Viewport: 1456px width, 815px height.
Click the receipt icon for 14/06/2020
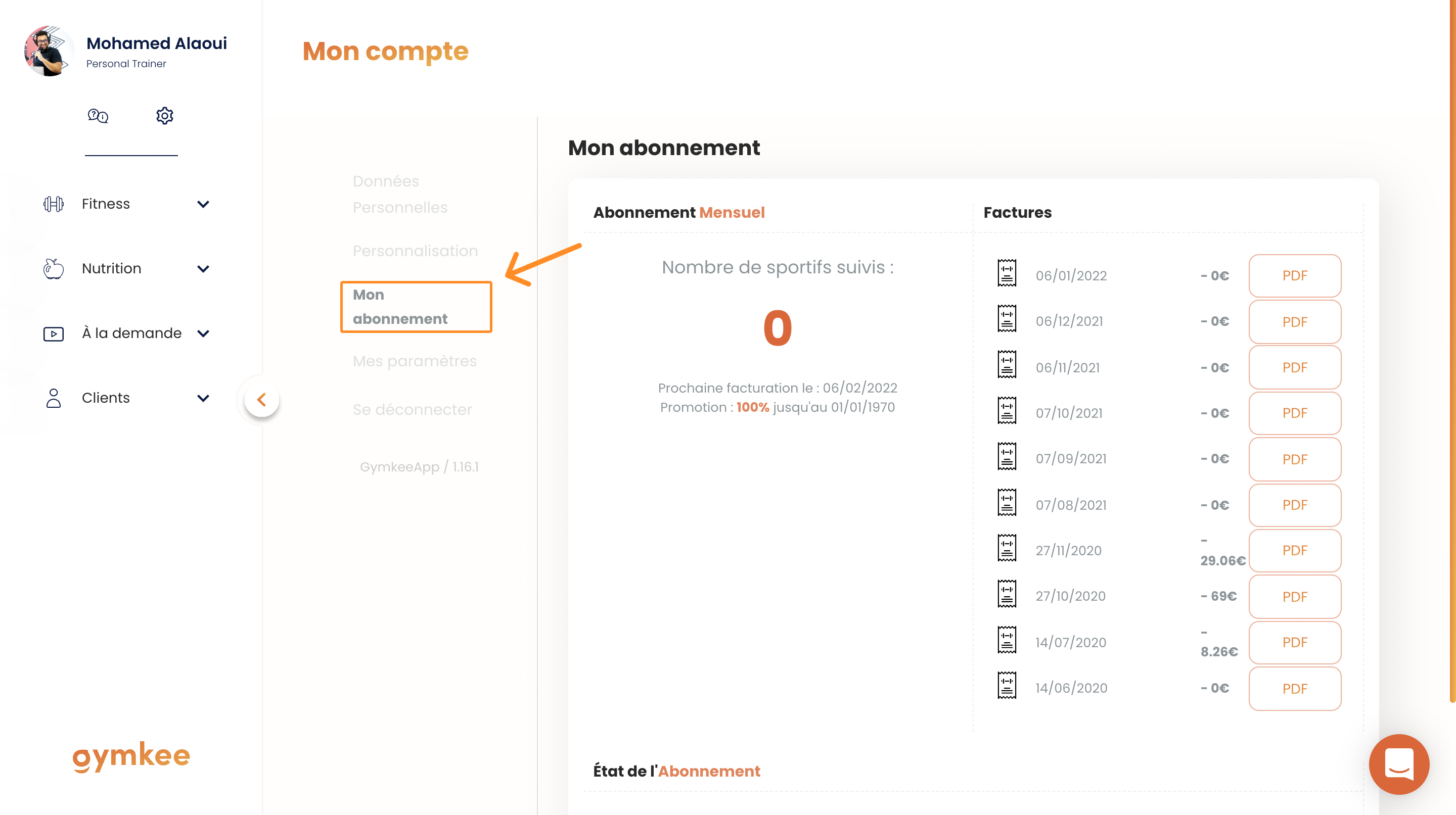click(x=1007, y=686)
